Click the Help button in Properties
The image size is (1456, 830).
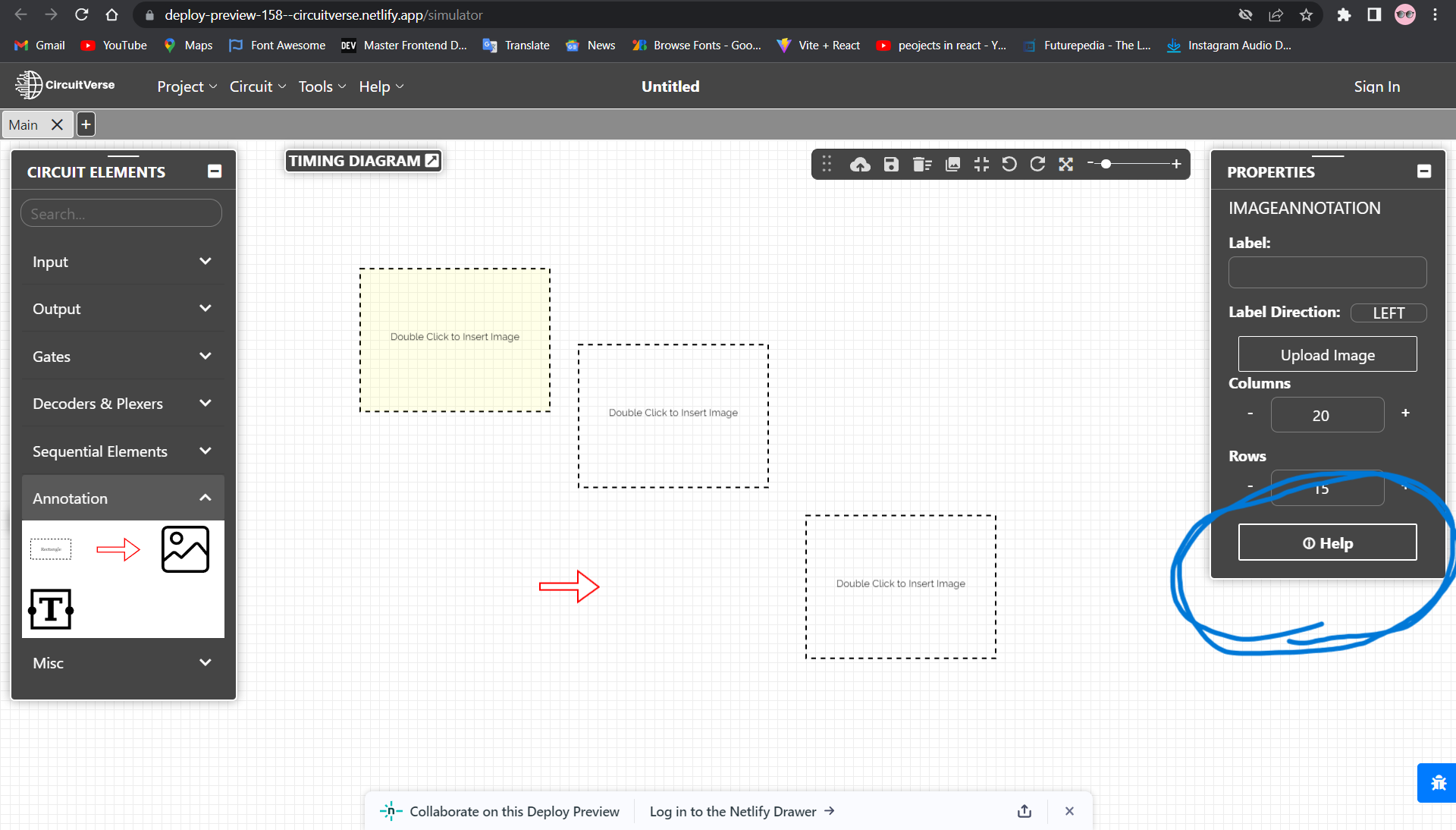point(1327,542)
